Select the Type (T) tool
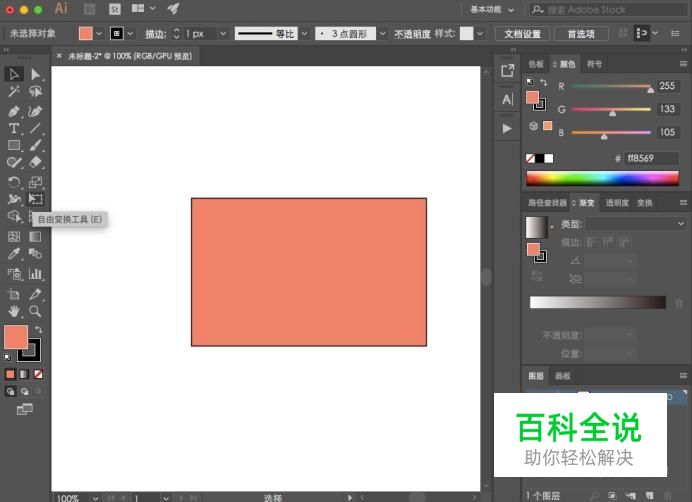The image size is (692, 502). 14,128
